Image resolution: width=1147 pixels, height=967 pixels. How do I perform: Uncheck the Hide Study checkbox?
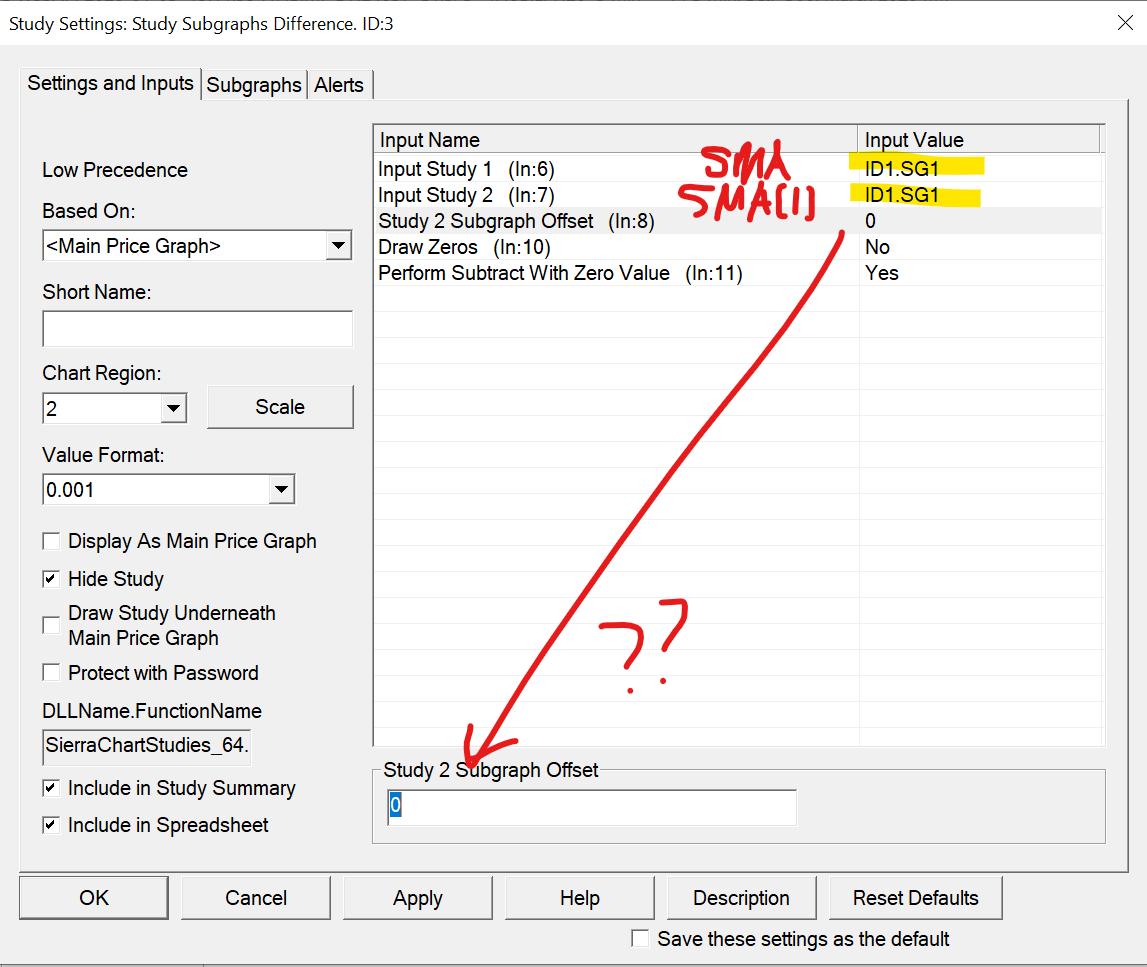pos(51,579)
